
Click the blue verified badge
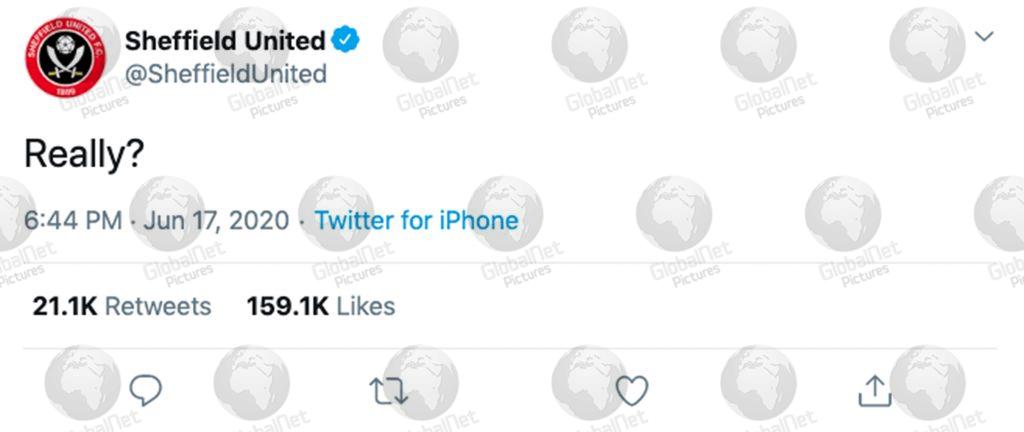coord(345,40)
